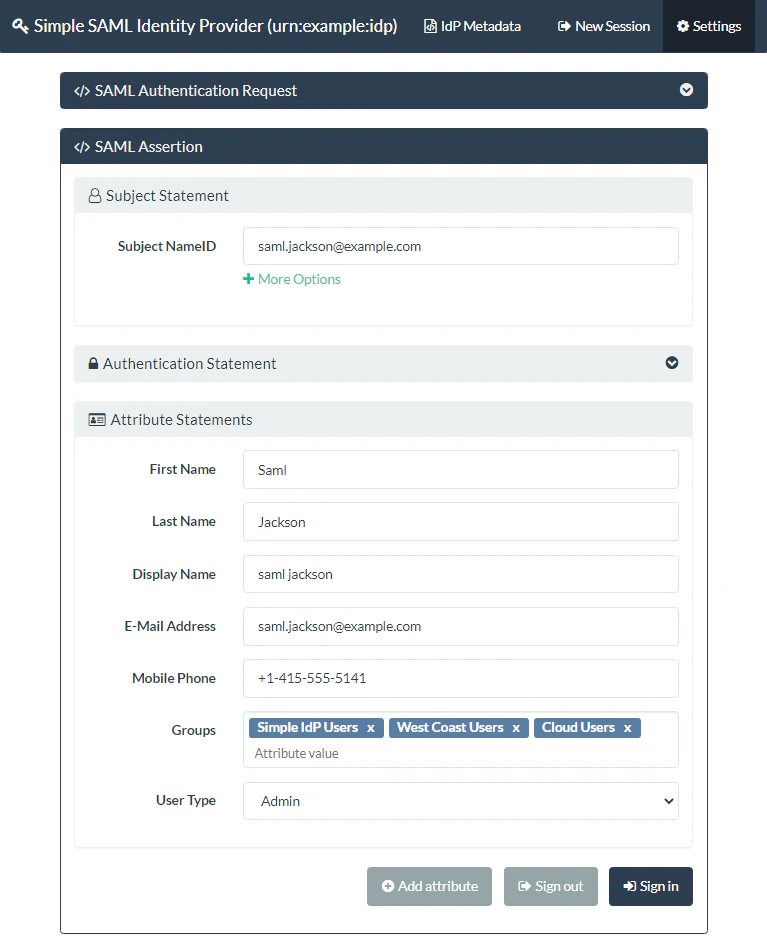Open the User Type dropdown

tap(460, 801)
